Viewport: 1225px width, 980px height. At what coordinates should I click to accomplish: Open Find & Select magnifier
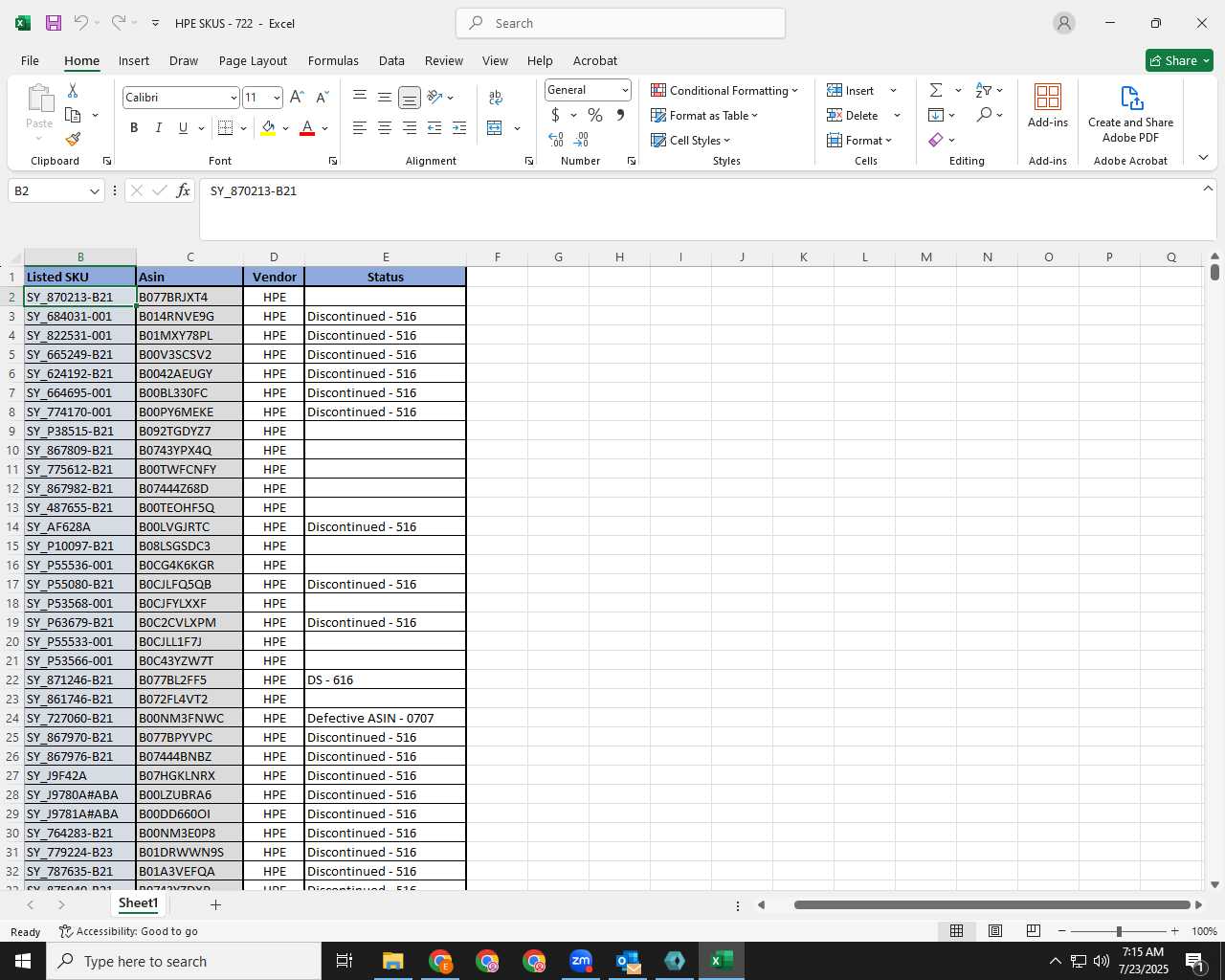point(984,115)
